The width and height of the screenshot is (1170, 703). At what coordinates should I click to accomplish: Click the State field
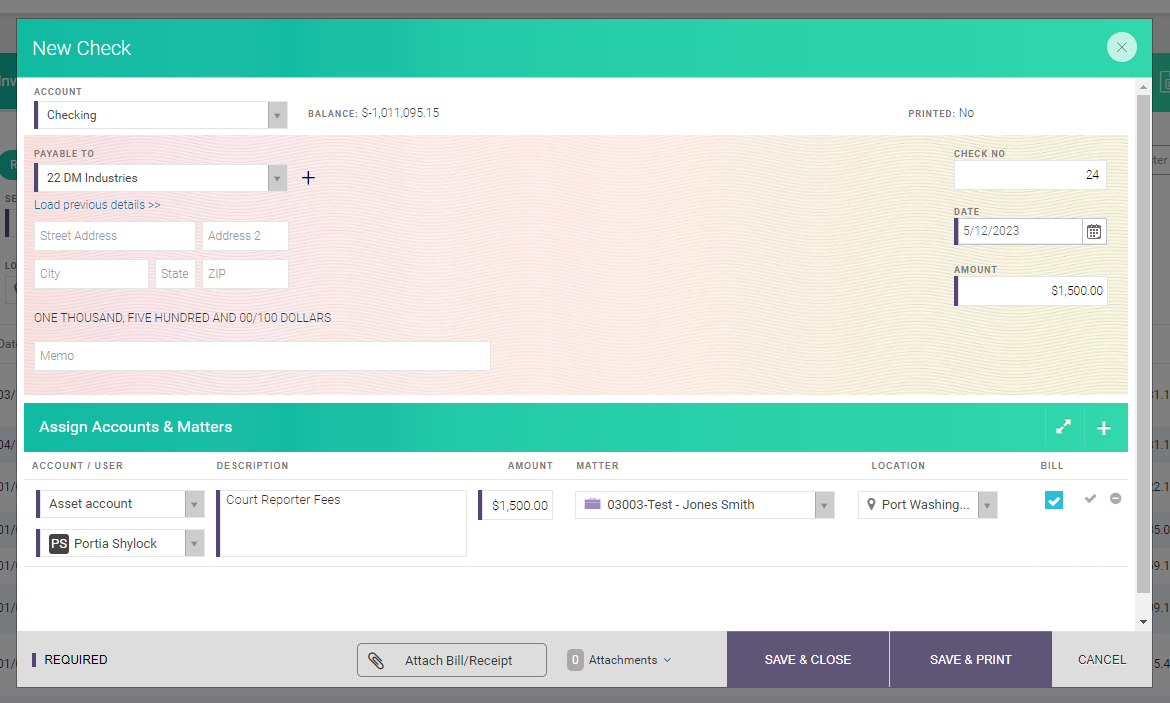click(x=175, y=274)
